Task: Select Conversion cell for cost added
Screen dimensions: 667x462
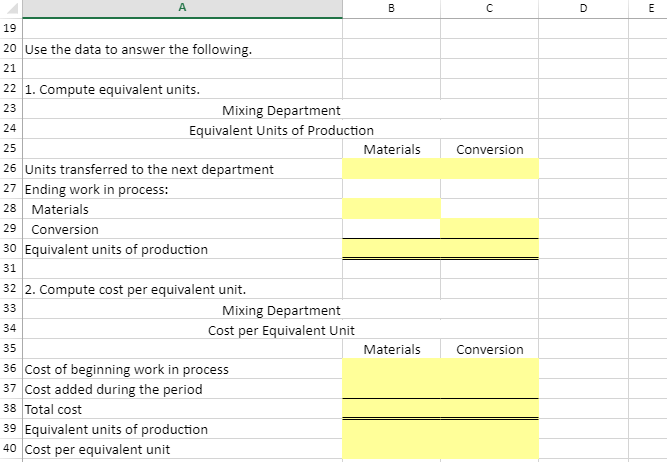Action: (489, 389)
